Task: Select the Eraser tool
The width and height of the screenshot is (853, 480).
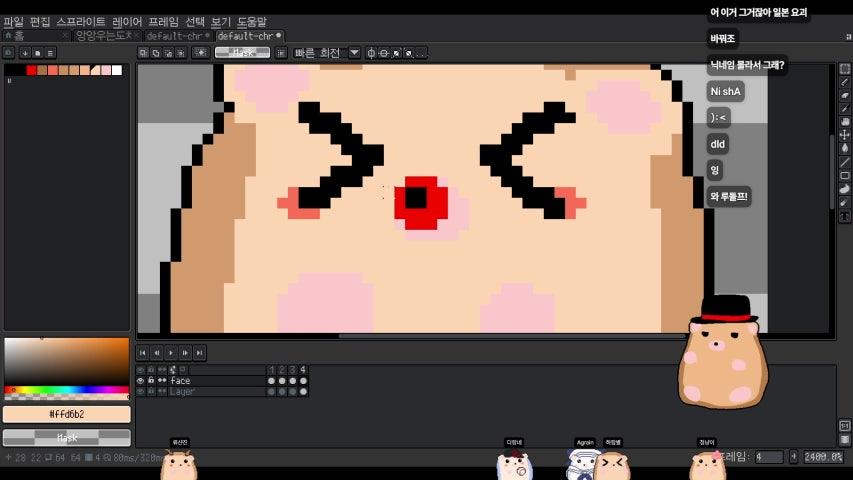Action: [x=844, y=95]
